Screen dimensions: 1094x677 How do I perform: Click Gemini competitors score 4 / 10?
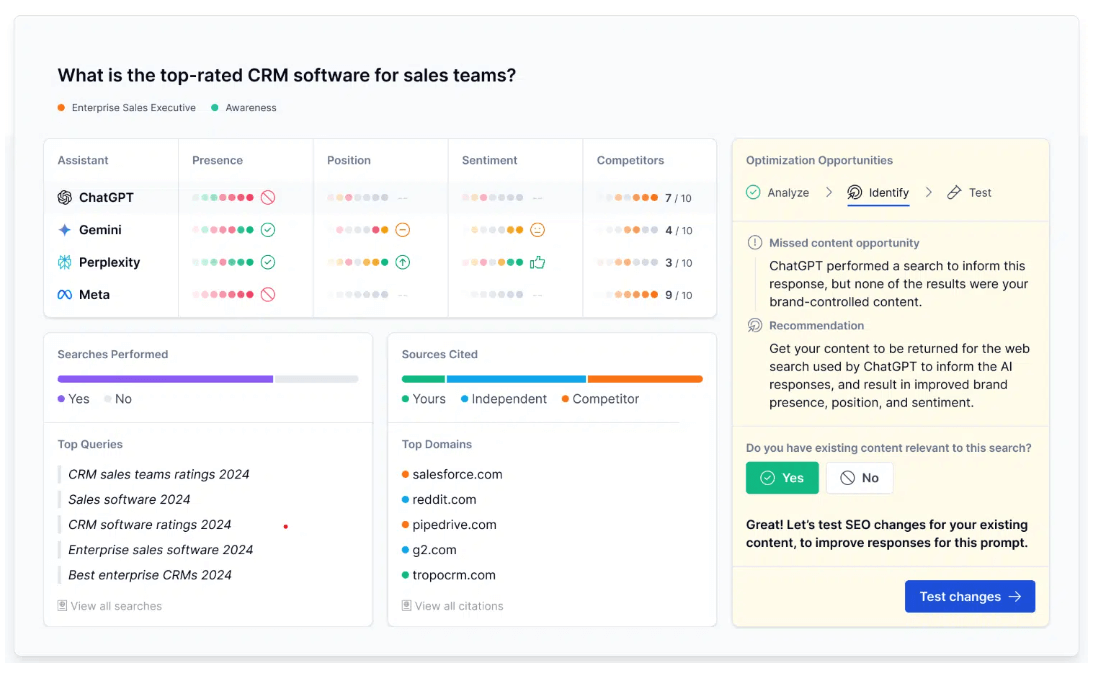[678, 230]
